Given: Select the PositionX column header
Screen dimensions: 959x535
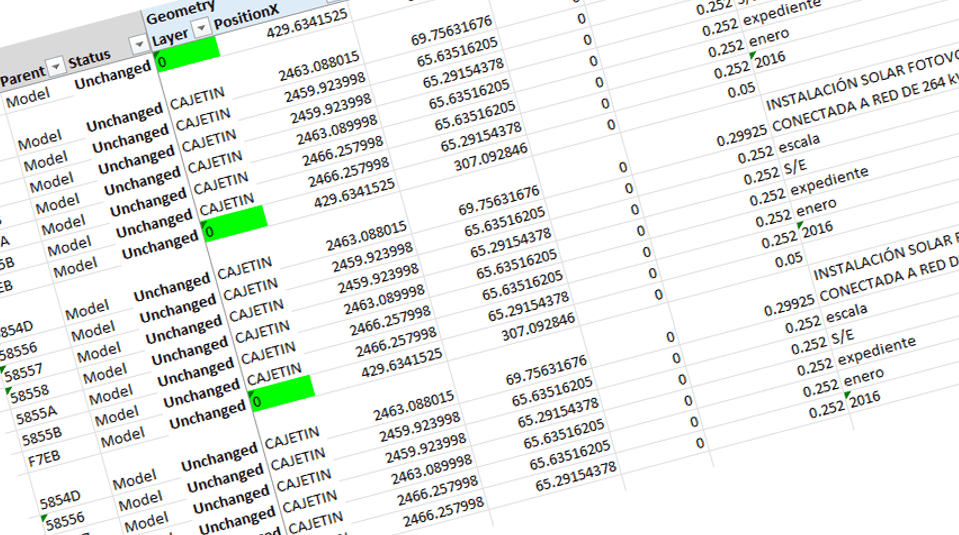Looking at the screenshot, I should point(246,17).
